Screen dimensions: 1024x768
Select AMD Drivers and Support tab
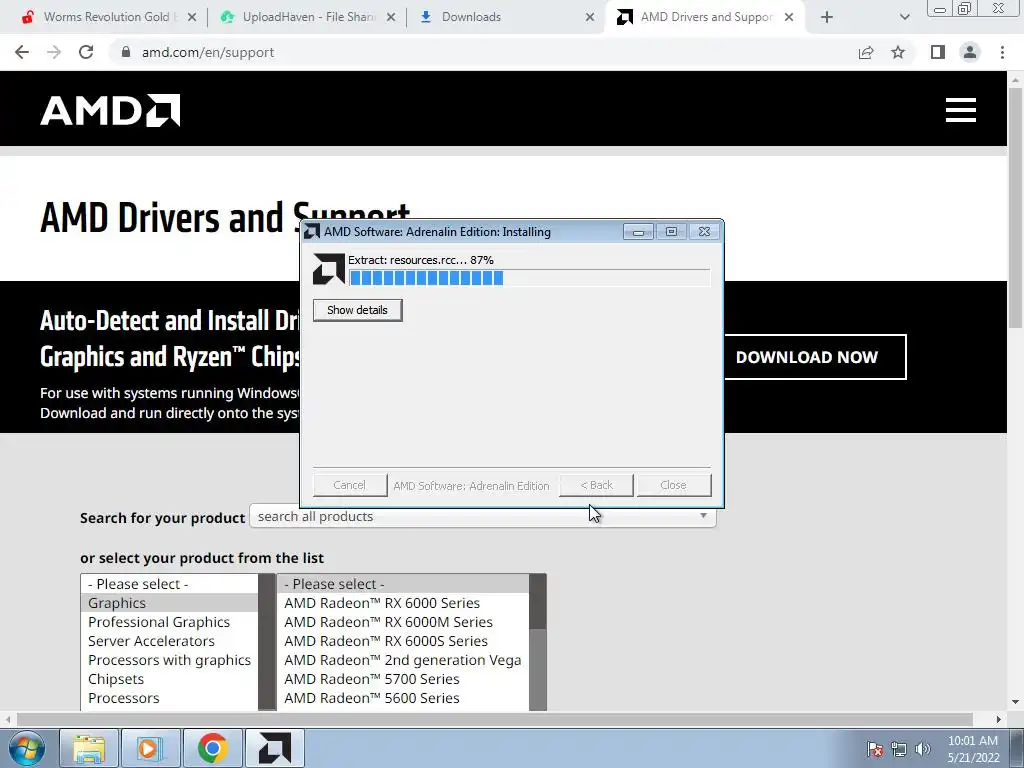[705, 17]
